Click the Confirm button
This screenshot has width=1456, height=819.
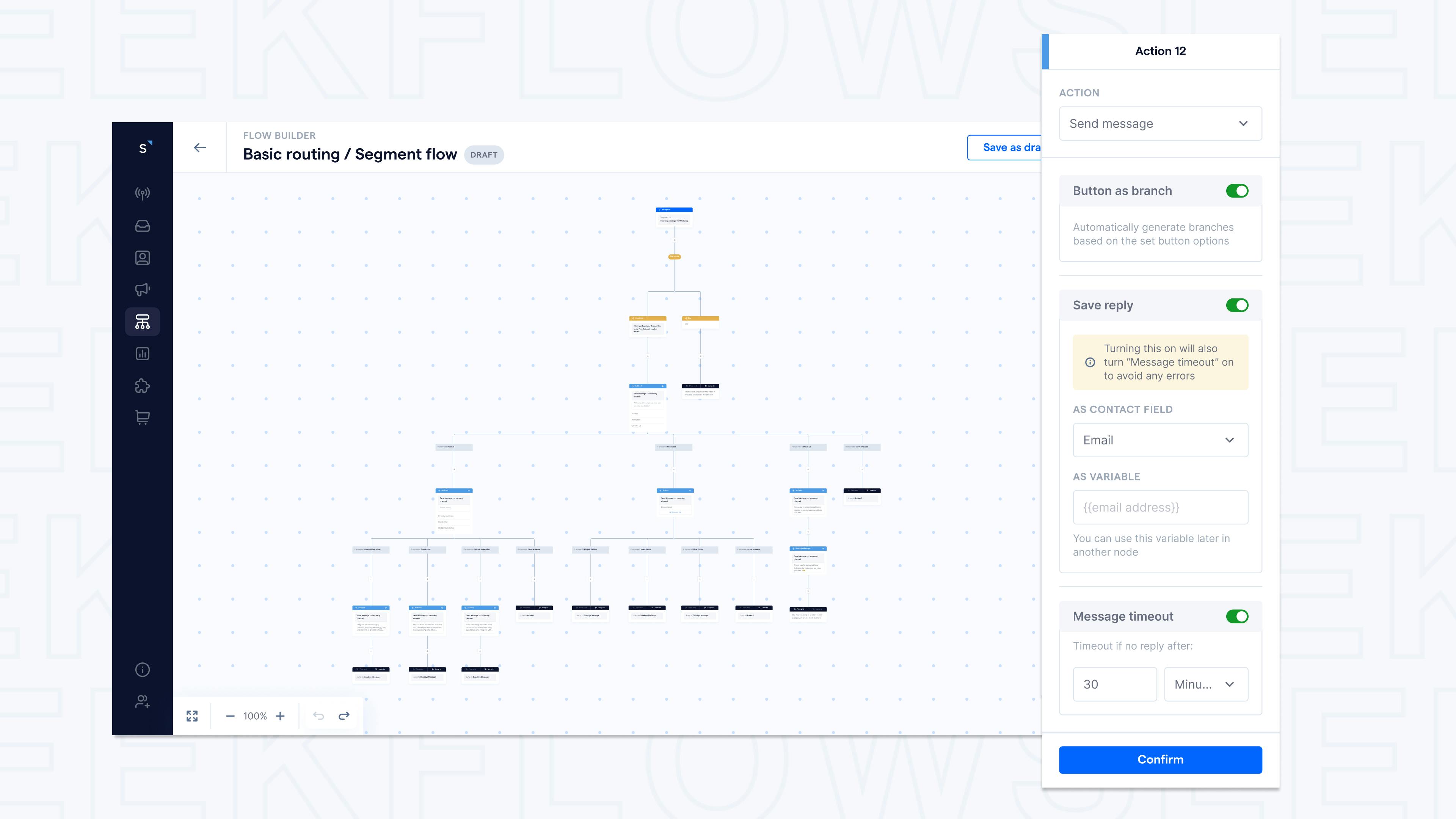tap(1160, 759)
